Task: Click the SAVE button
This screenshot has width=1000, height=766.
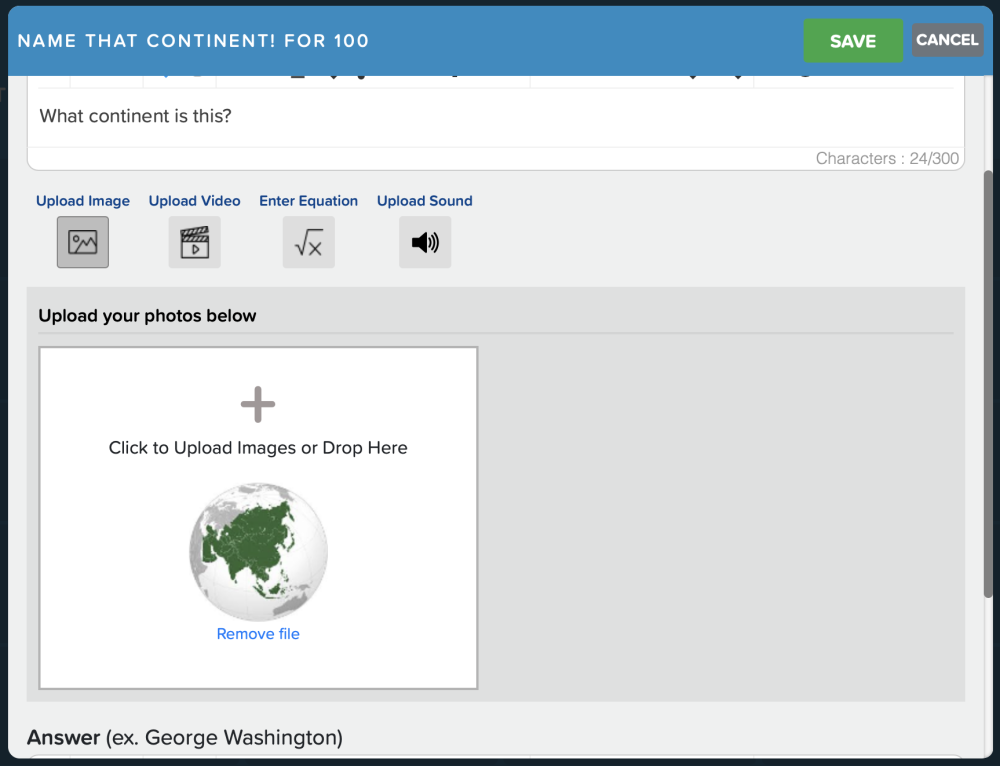Action: click(852, 40)
